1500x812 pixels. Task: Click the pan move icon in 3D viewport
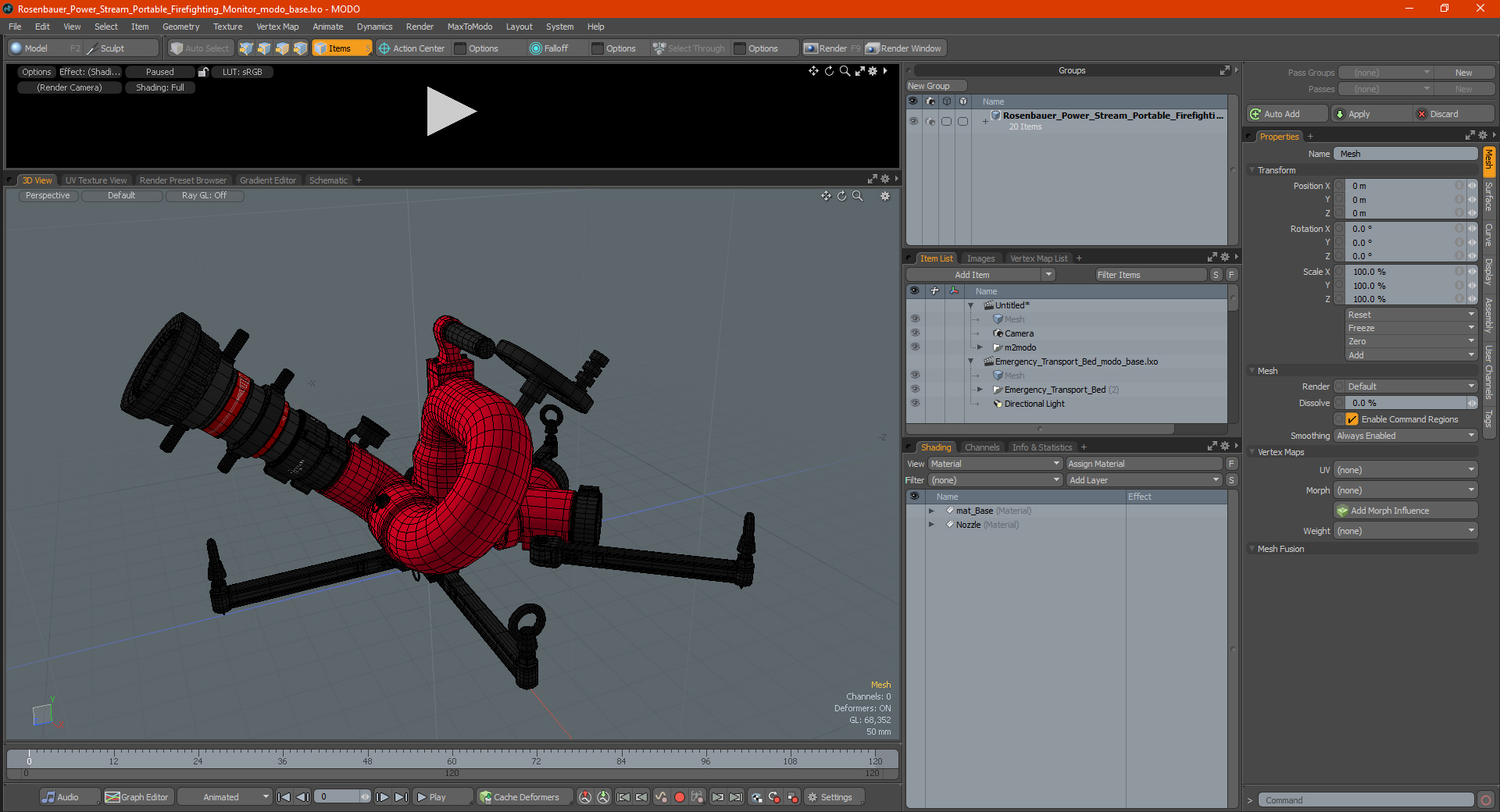click(826, 196)
